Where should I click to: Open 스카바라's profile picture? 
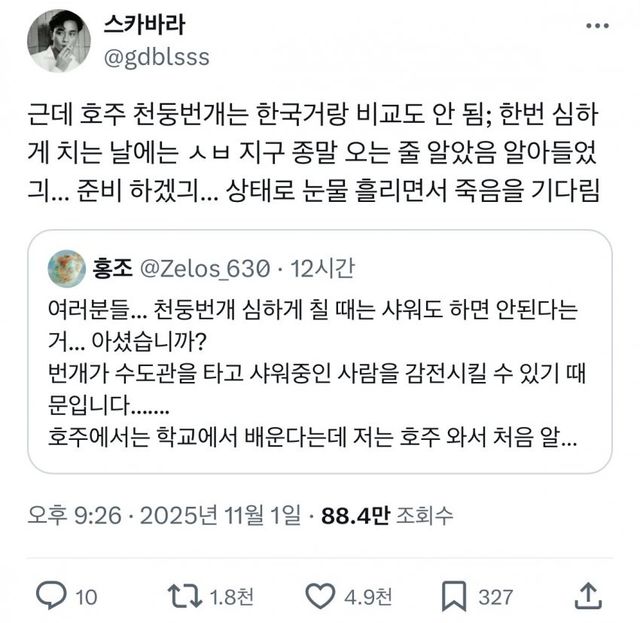tap(60, 41)
